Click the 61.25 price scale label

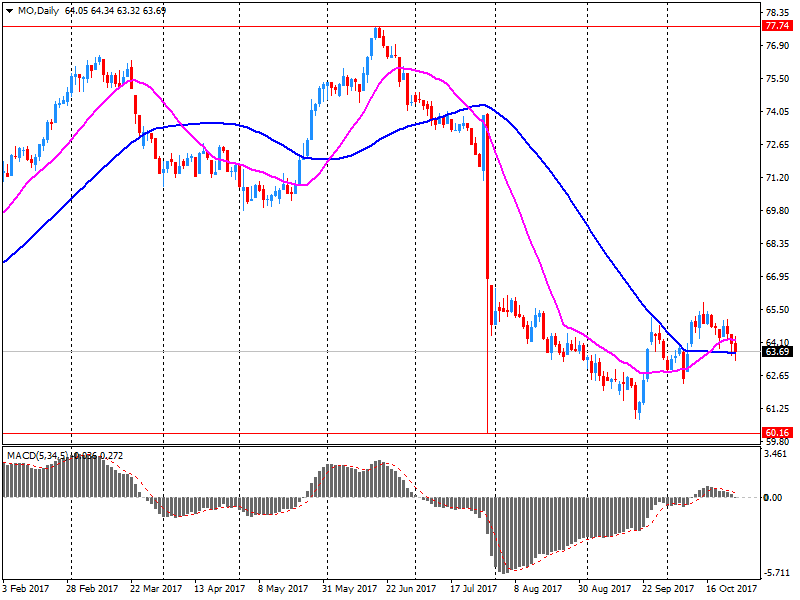[x=778, y=409]
